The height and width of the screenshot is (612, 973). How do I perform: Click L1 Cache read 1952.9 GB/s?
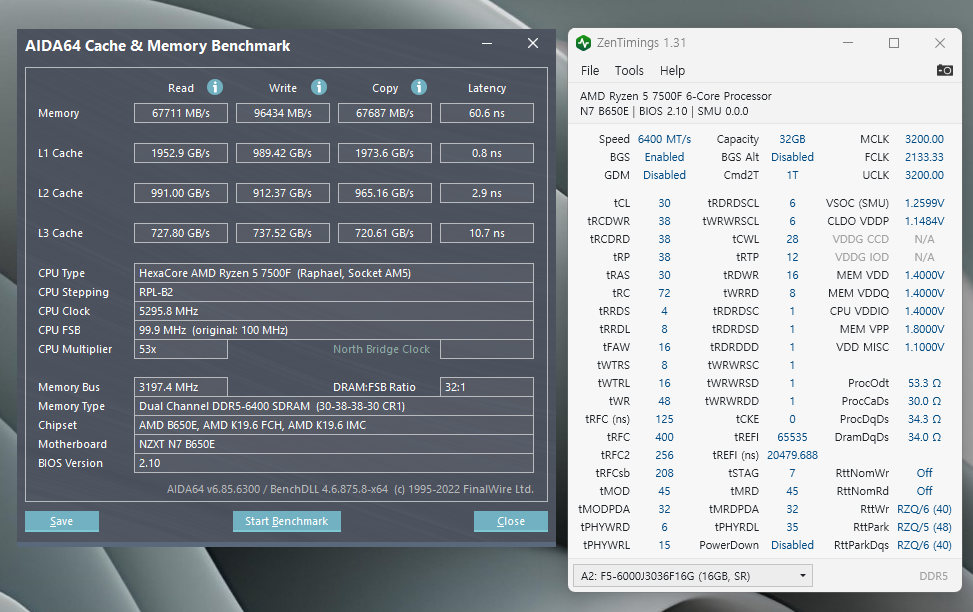[181, 153]
